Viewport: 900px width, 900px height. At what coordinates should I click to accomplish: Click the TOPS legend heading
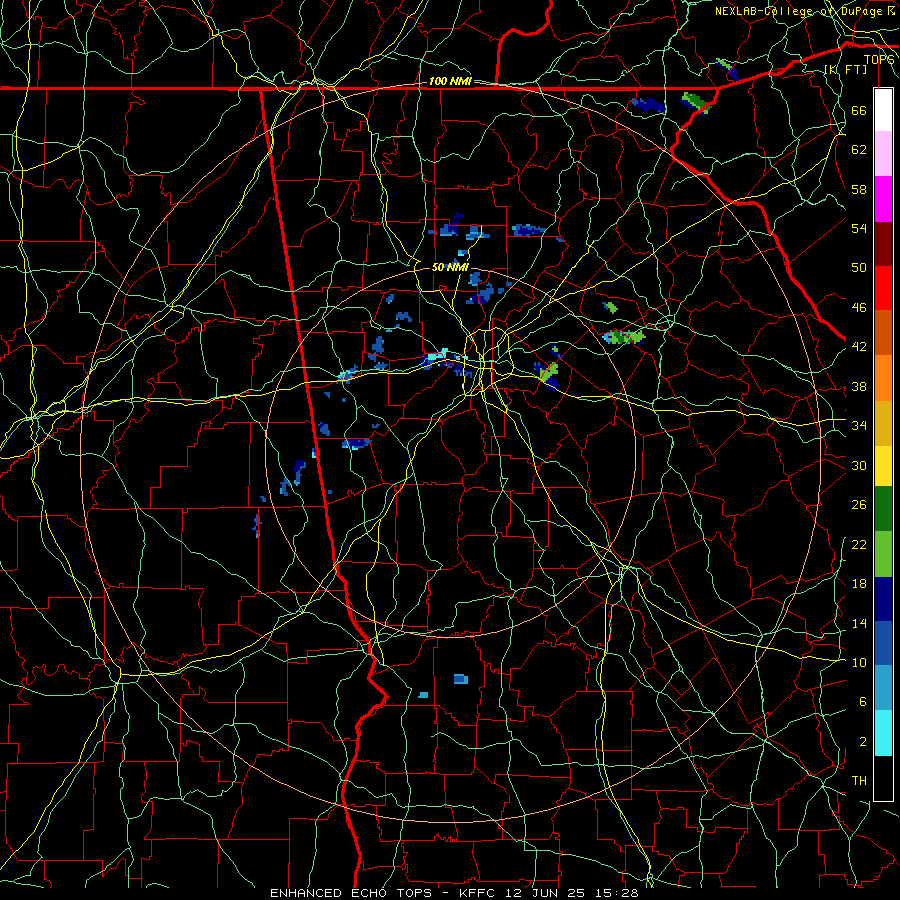pos(879,60)
